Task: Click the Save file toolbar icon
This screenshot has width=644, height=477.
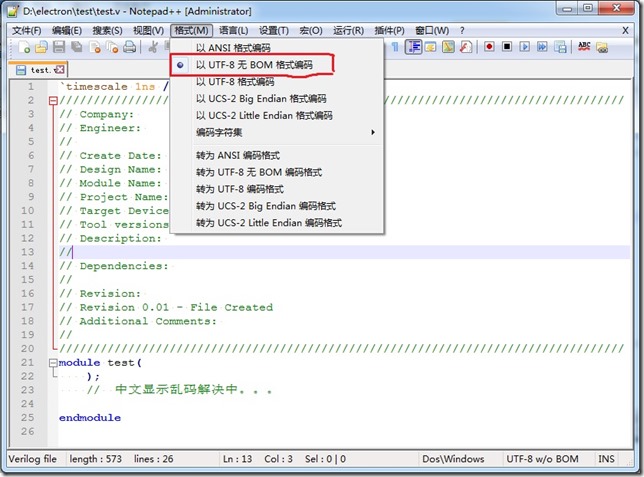Action: (x=59, y=47)
